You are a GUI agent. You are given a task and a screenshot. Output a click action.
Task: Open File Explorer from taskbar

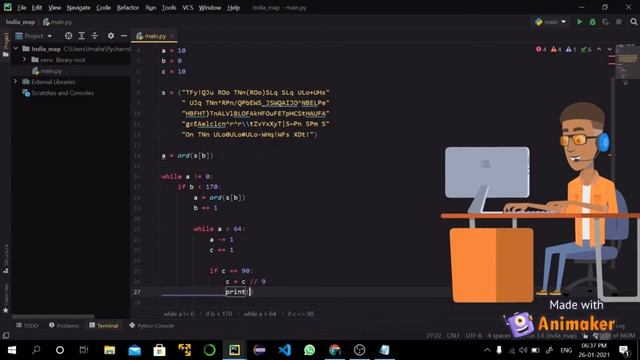coord(109,350)
